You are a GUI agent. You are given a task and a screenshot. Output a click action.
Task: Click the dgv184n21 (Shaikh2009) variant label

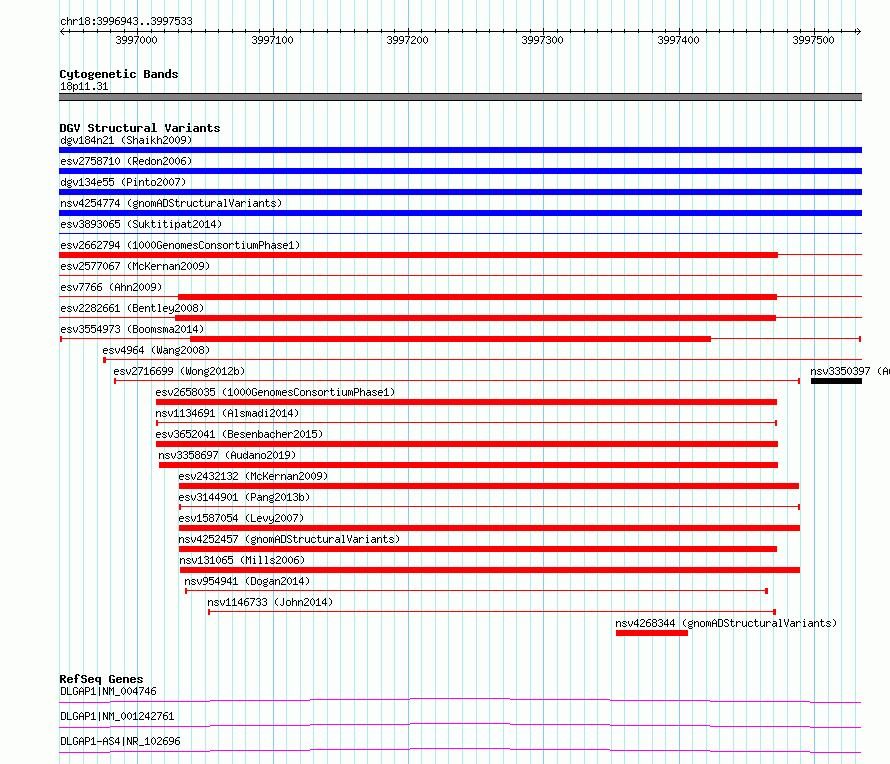[x=126, y=140]
